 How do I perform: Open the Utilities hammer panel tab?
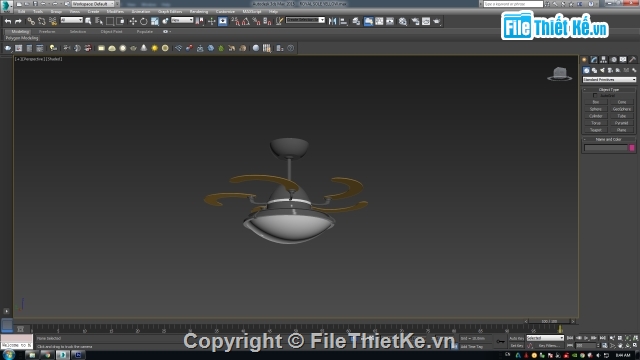(632, 60)
